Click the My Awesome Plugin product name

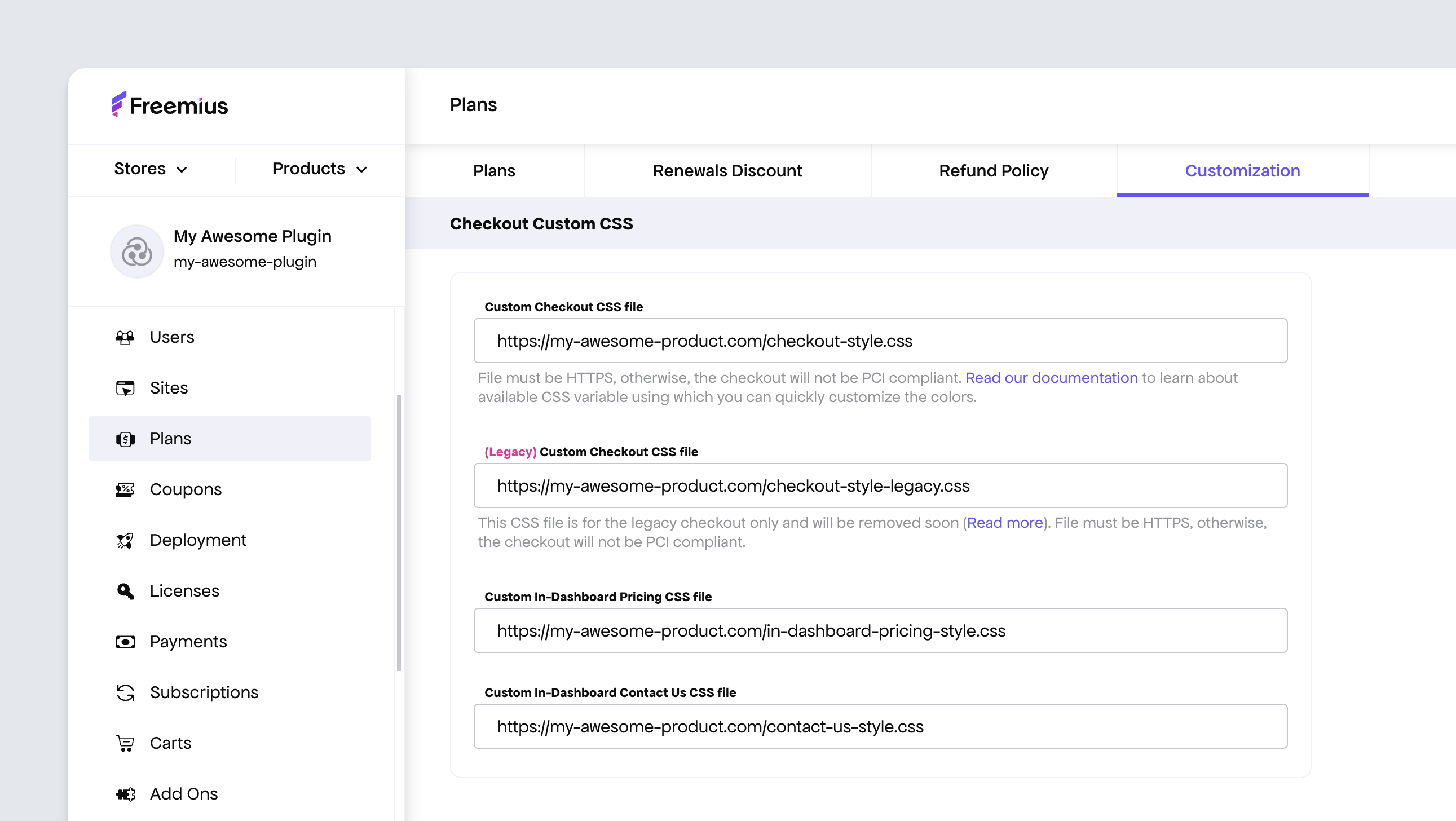pos(253,236)
